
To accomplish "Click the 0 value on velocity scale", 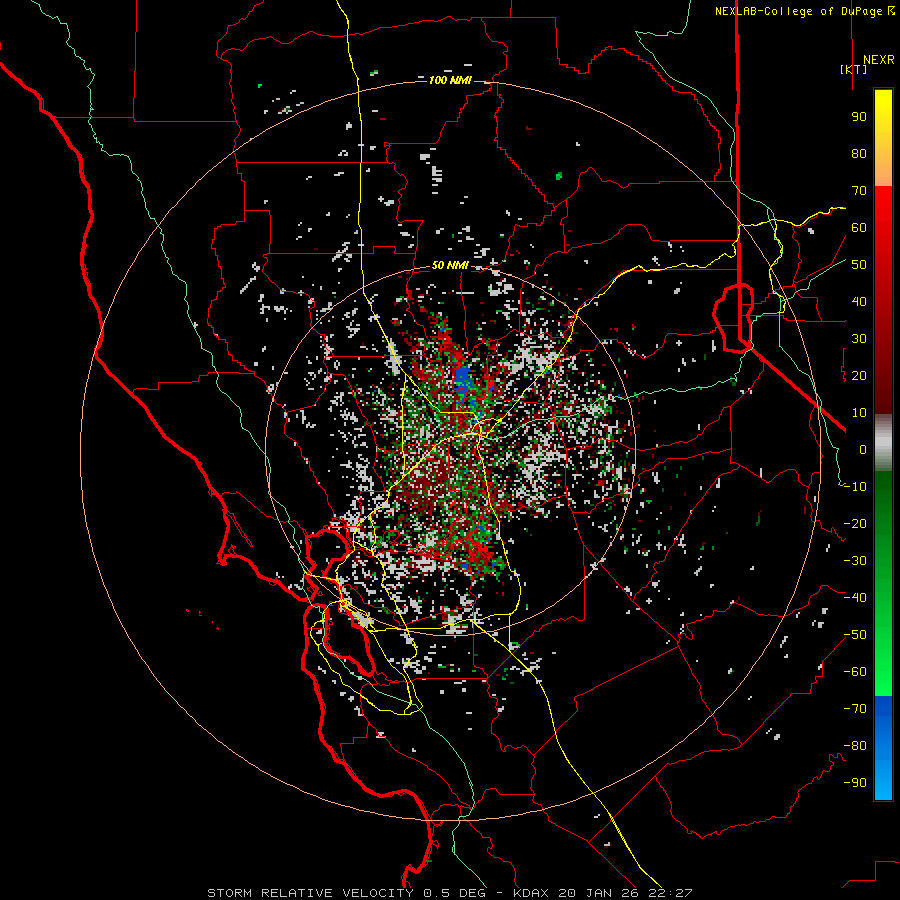I will [x=863, y=450].
